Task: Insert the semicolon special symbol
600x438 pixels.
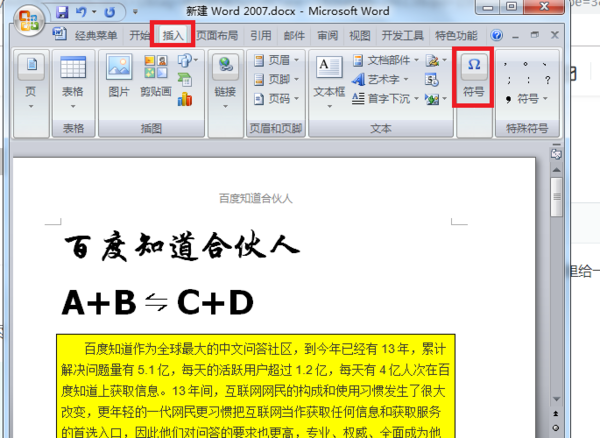Action: pos(509,80)
